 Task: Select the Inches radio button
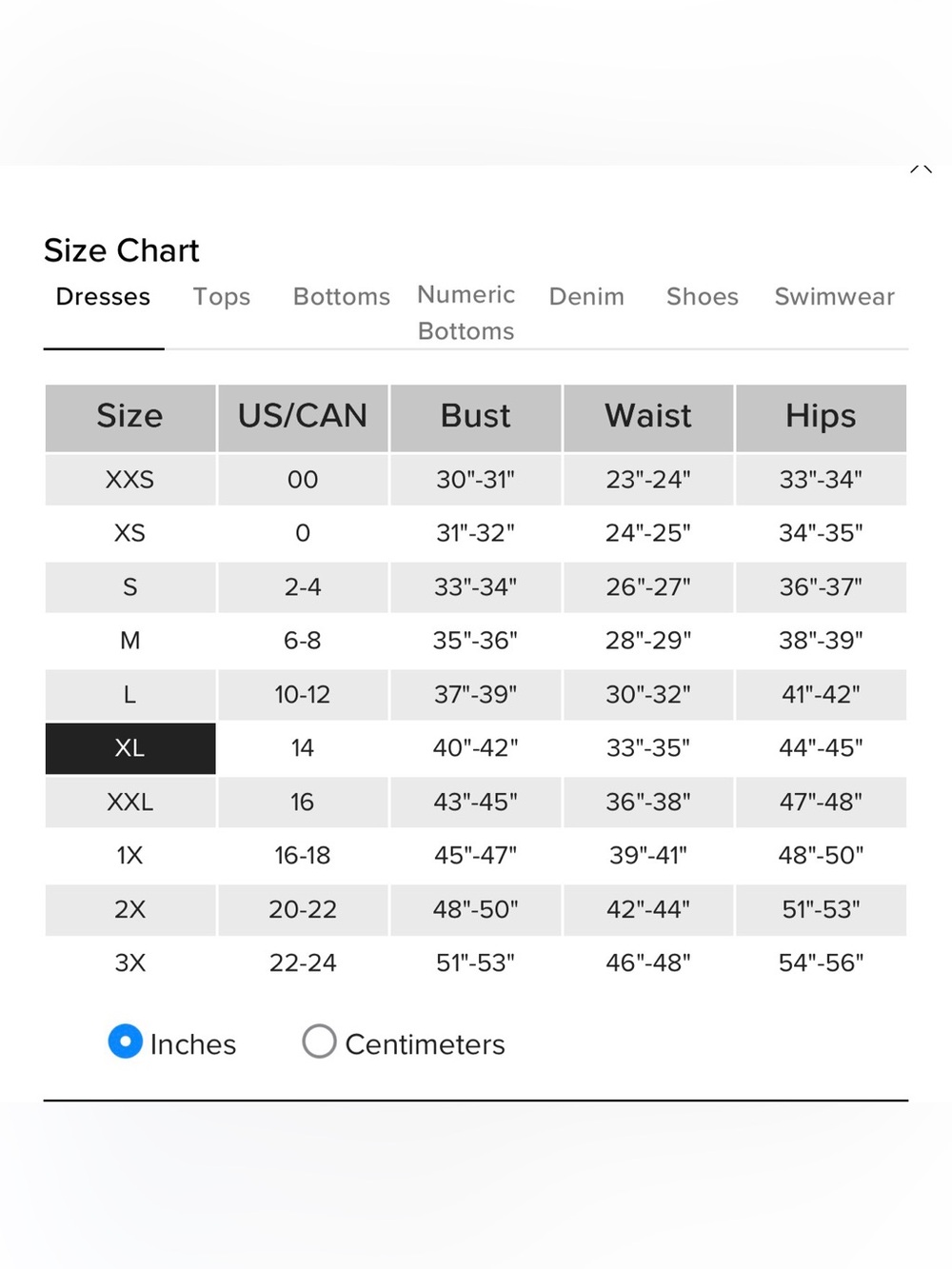(126, 1041)
